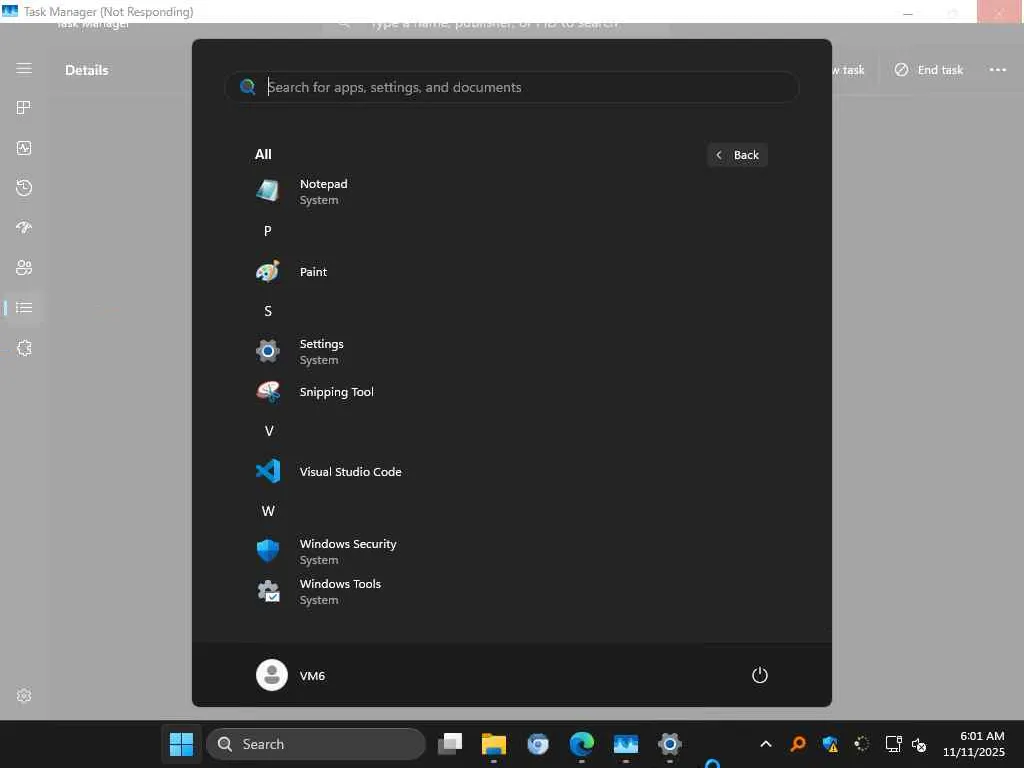Select Task Manager Details page icon
Screen dimensions: 1024x768
(x=24, y=308)
